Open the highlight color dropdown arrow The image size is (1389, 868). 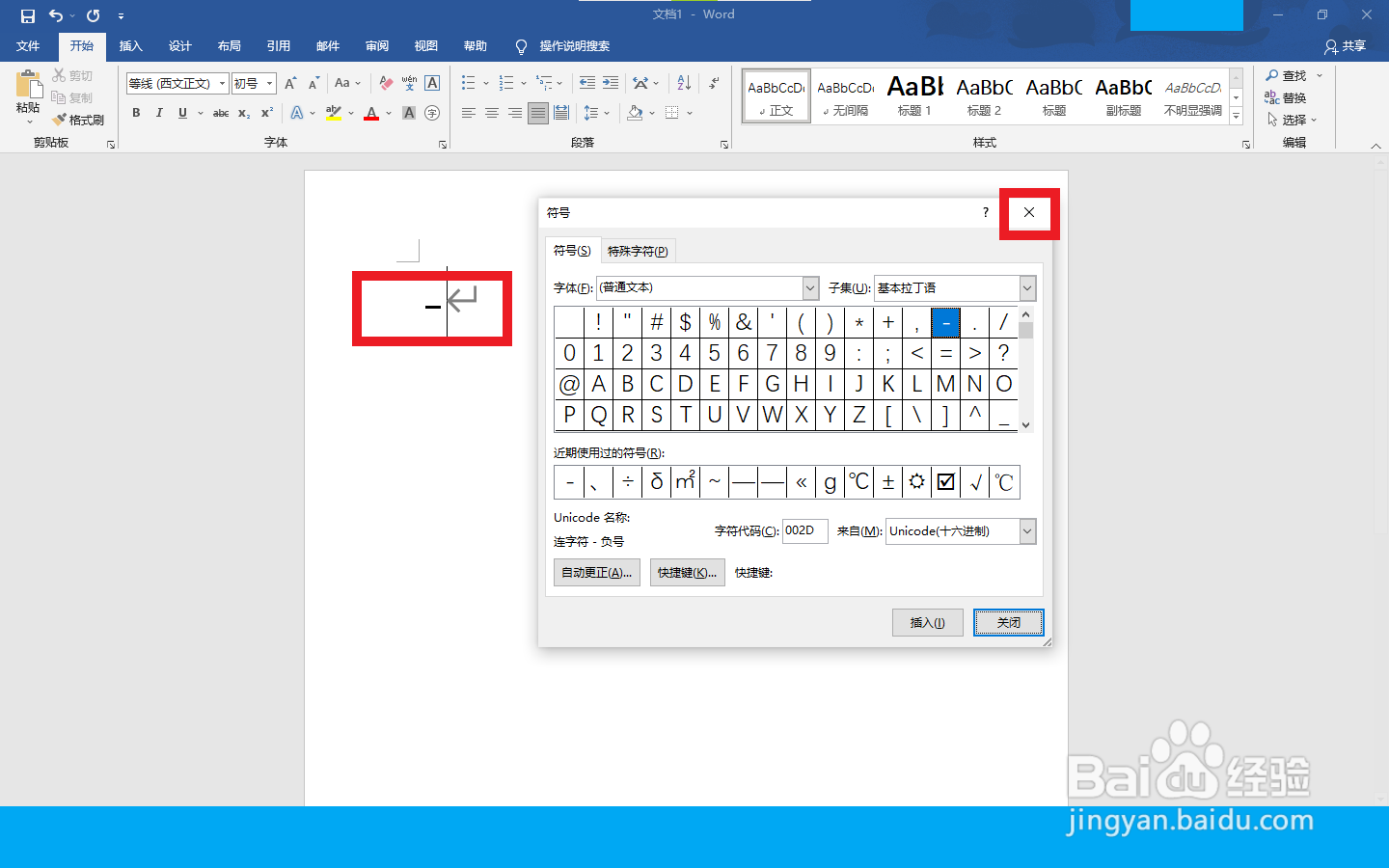(351, 113)
